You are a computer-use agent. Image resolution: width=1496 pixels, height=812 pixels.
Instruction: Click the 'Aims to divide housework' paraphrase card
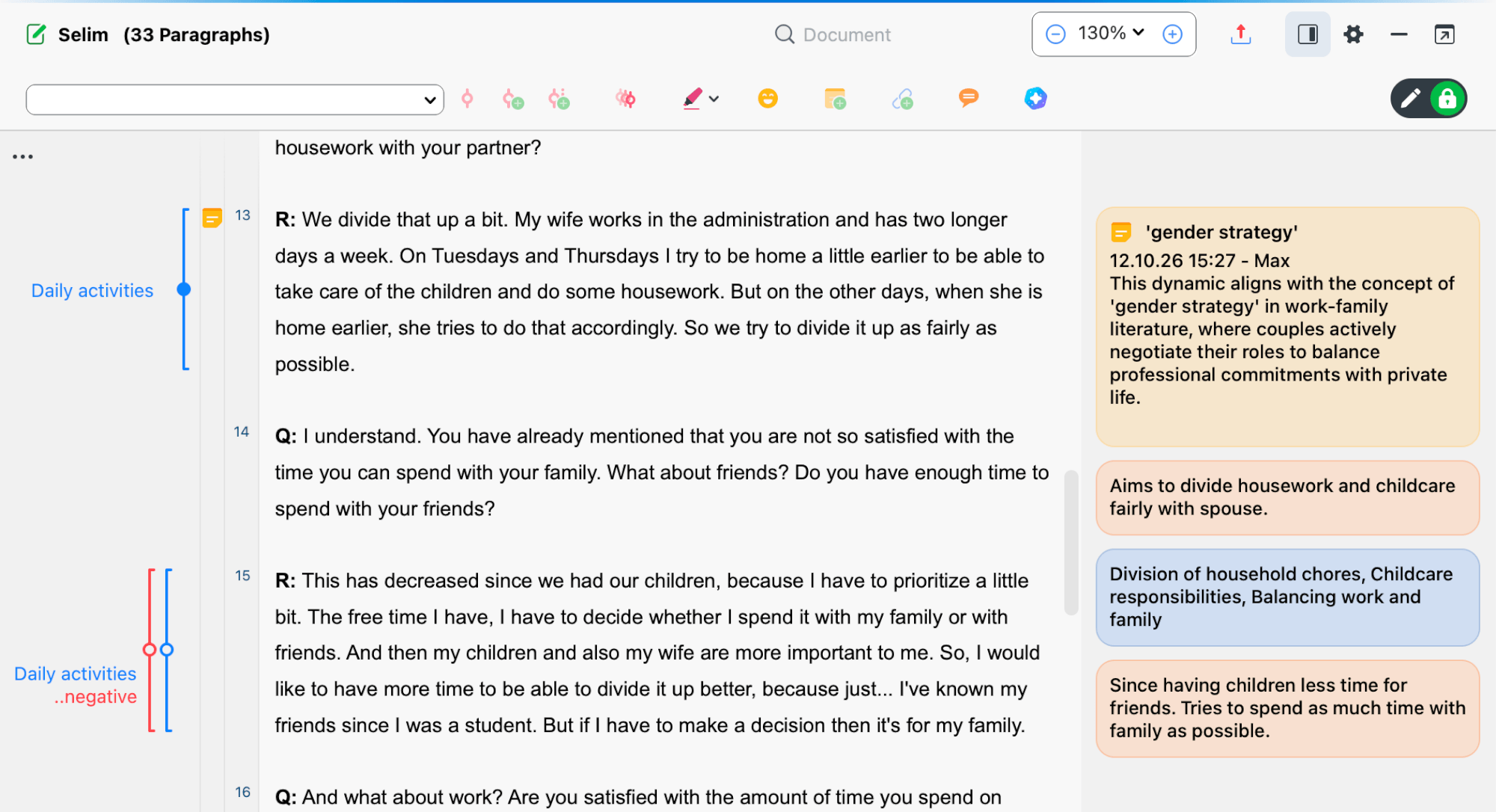point(1287,497)
